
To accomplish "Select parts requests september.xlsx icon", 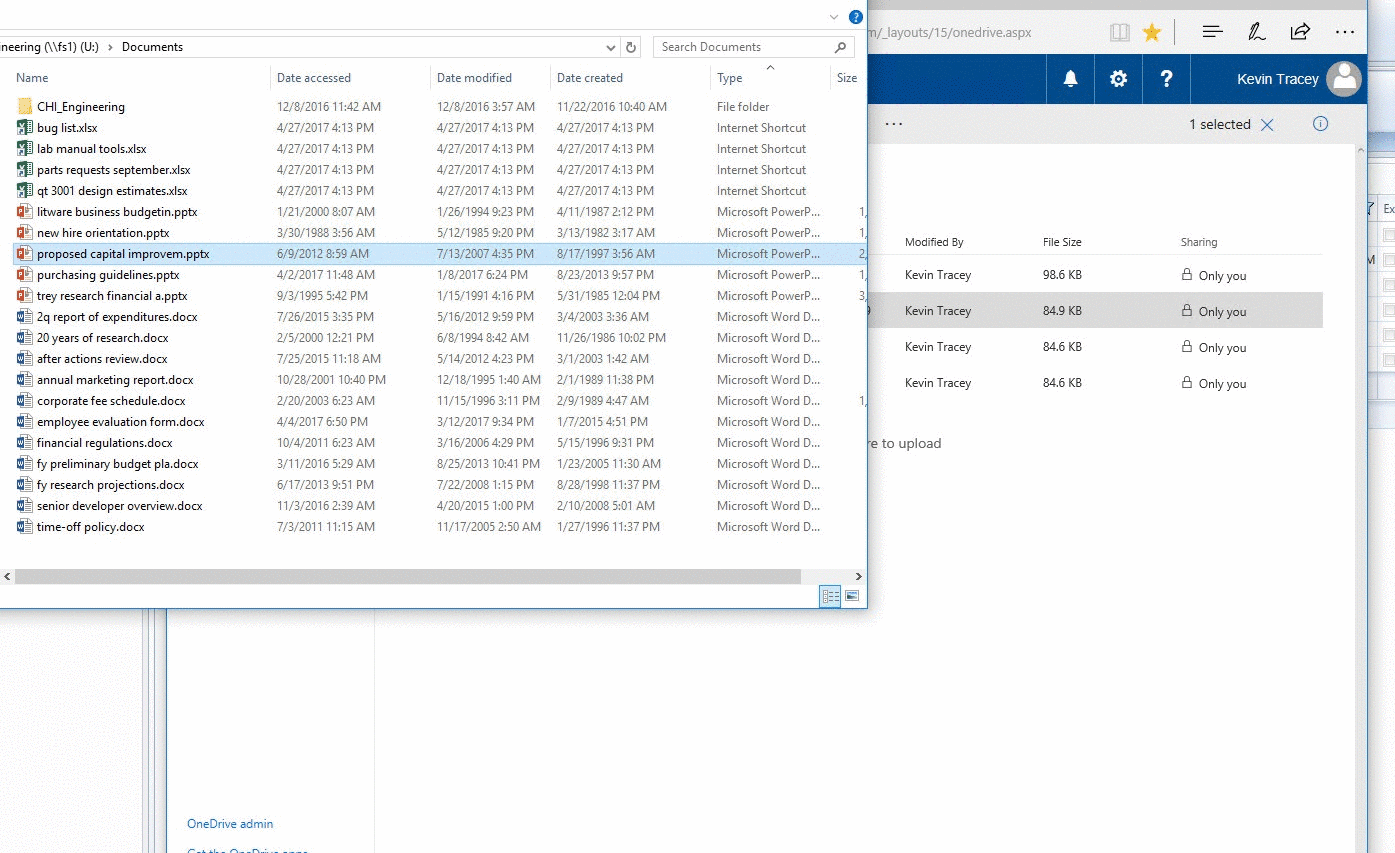I will (25, 170).
